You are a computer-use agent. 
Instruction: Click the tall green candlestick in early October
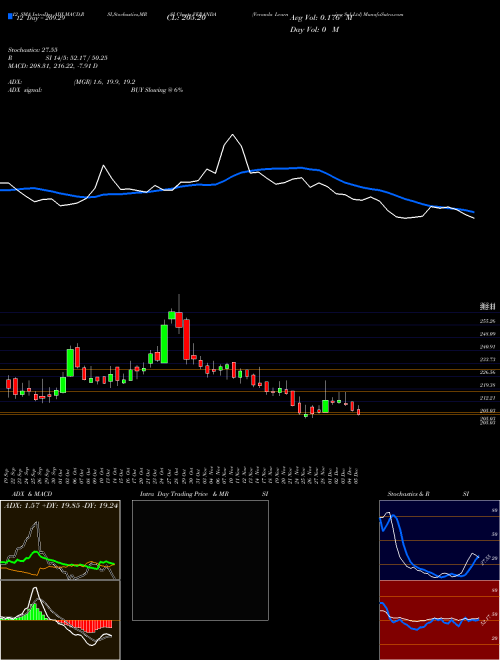tap(70, 362)
